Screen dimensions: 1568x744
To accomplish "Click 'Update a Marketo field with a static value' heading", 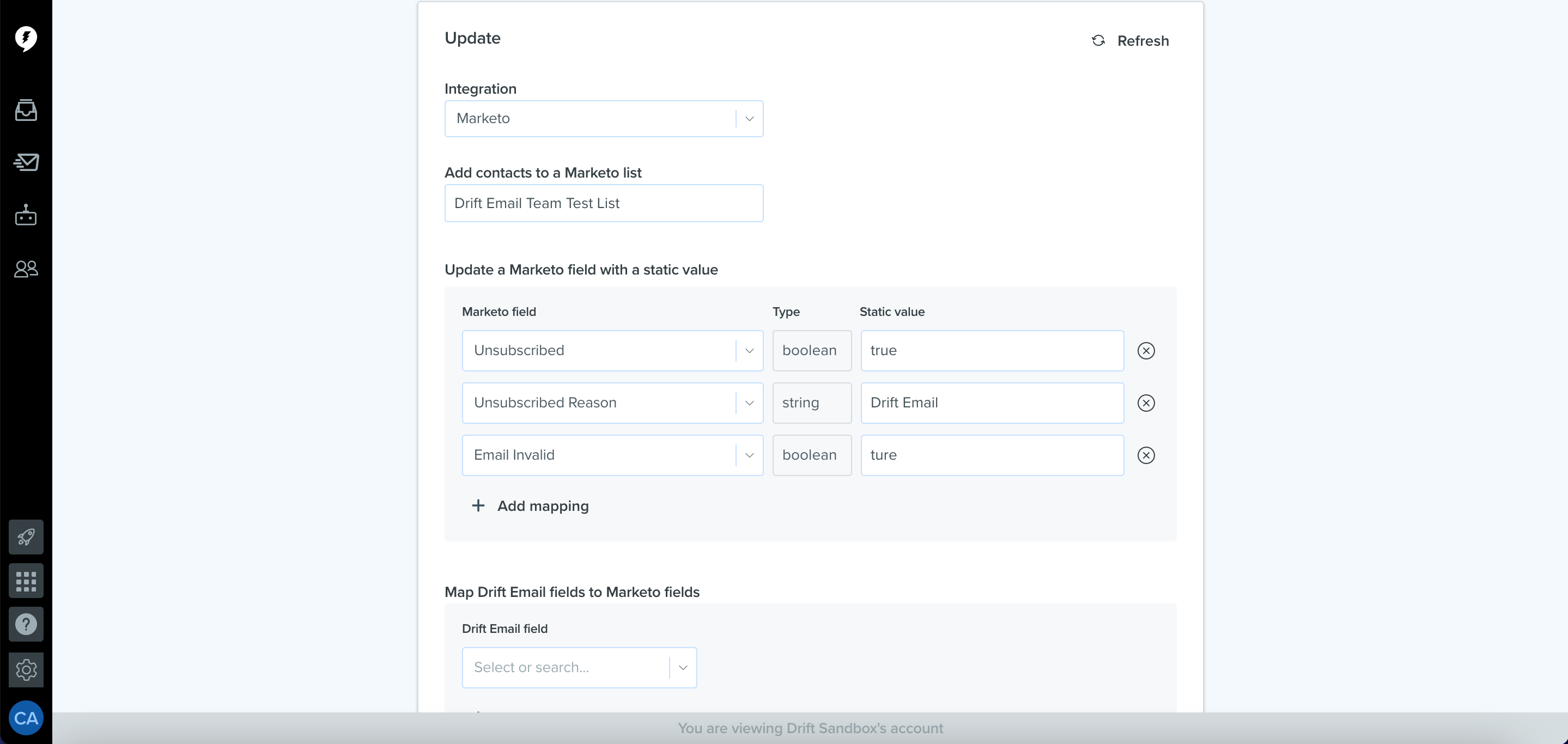I will coord(581,270).
